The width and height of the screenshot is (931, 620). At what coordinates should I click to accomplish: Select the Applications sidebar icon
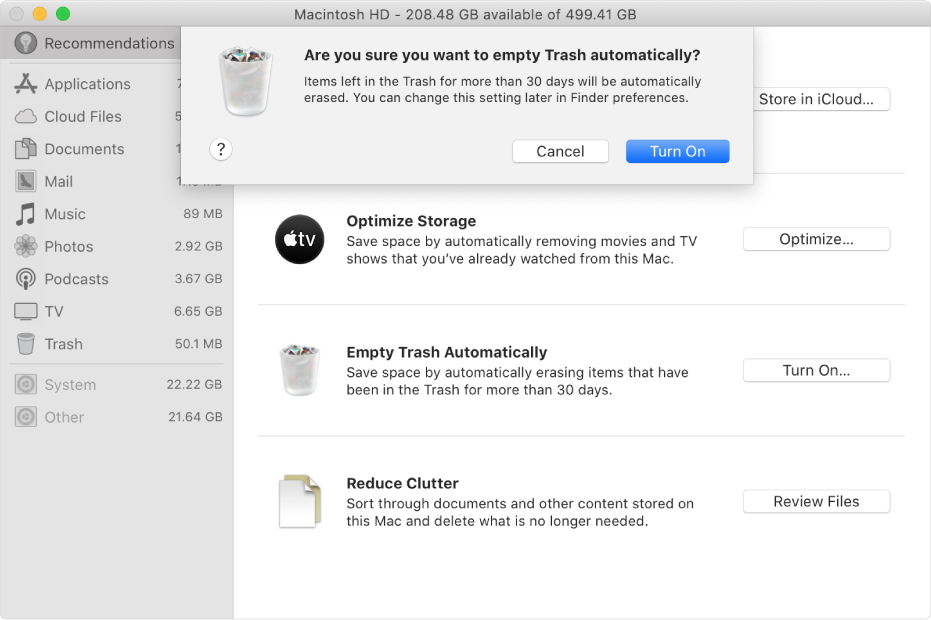tap(26, 84)
